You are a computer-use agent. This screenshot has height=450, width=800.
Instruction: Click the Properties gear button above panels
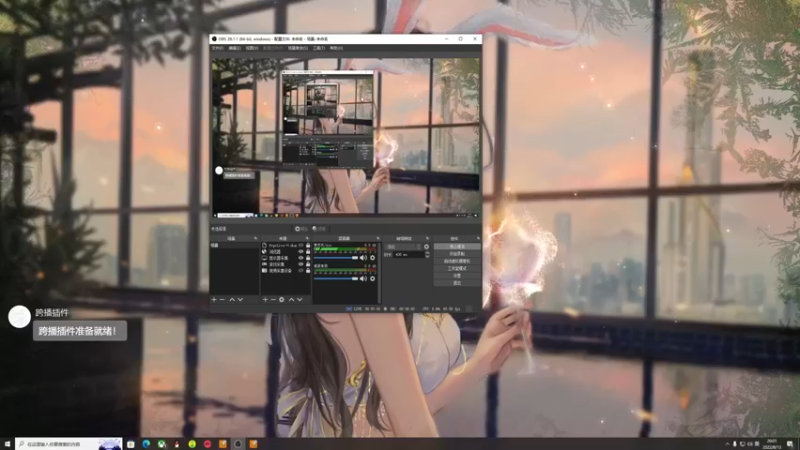301,229
